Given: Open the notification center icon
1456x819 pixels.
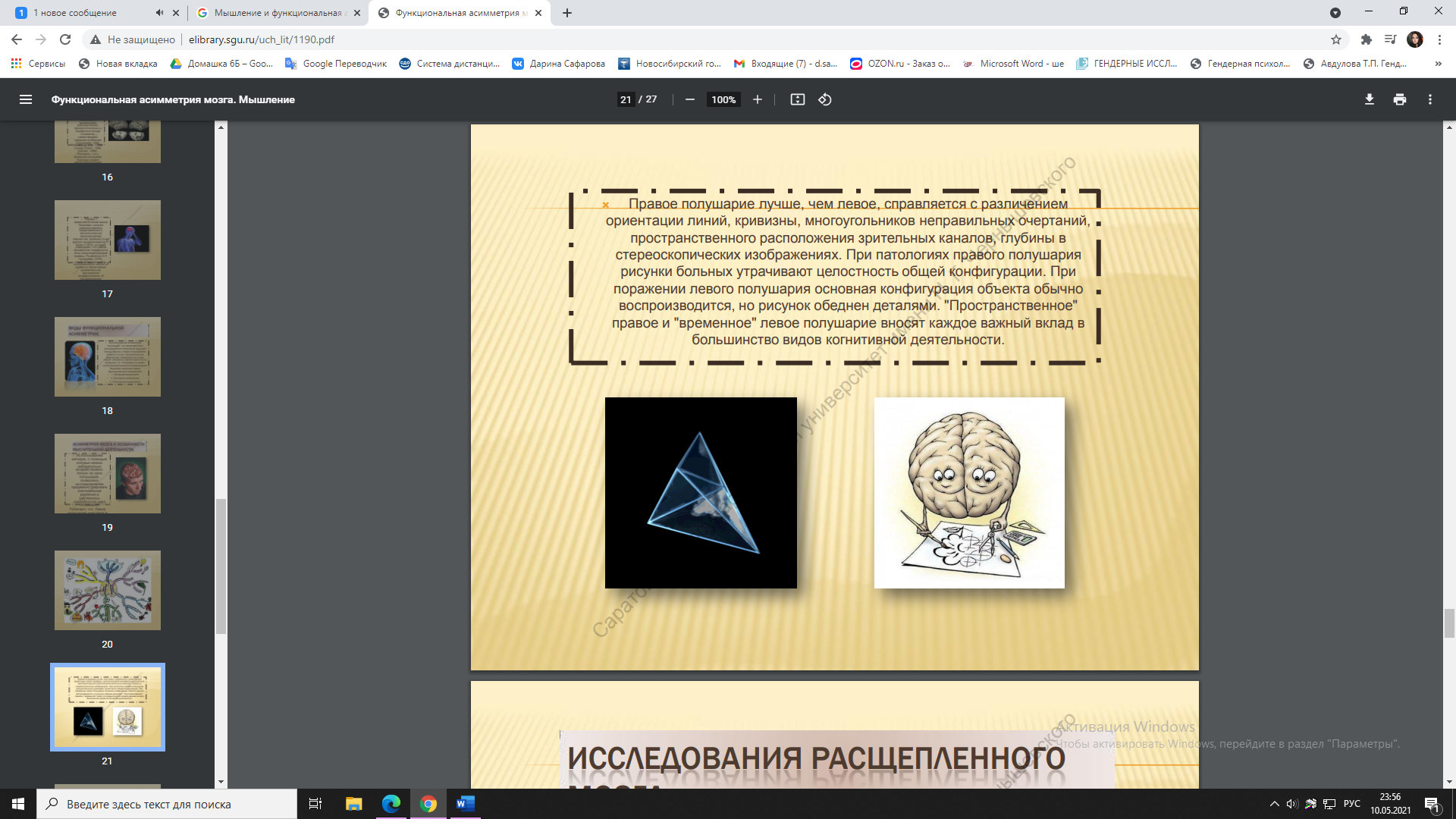Looking at the screenshot, I should pos(1432,804).
